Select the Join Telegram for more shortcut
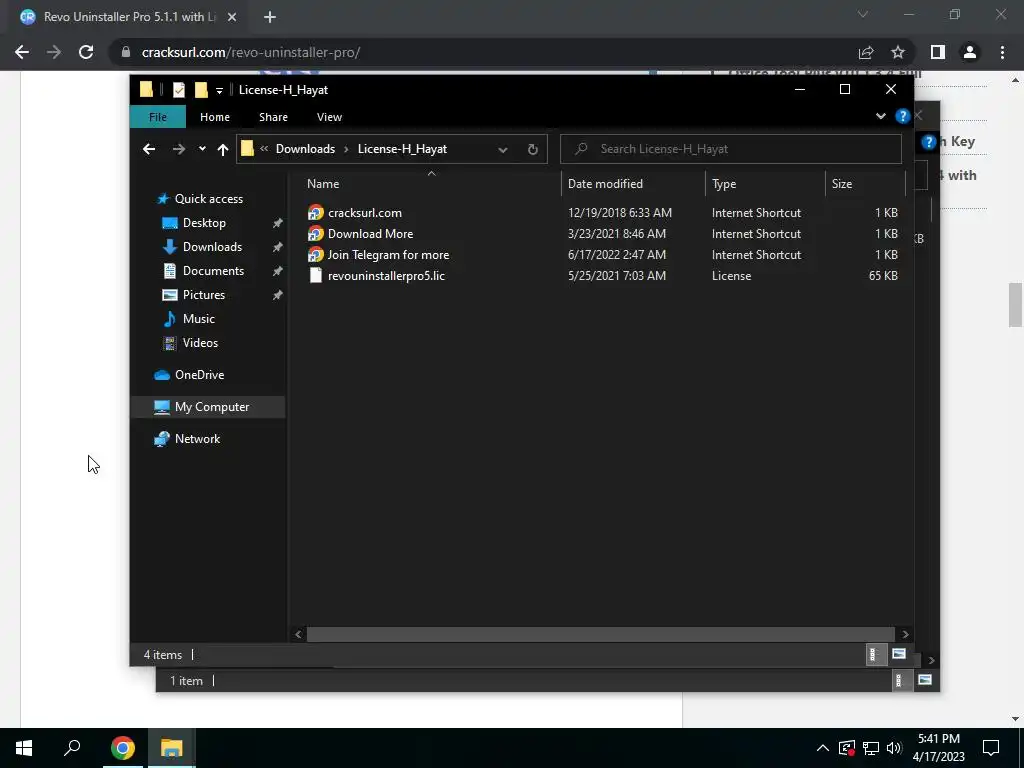This screenshot has height=768, width=1024. pyautogui.click(x=388, y=255)
